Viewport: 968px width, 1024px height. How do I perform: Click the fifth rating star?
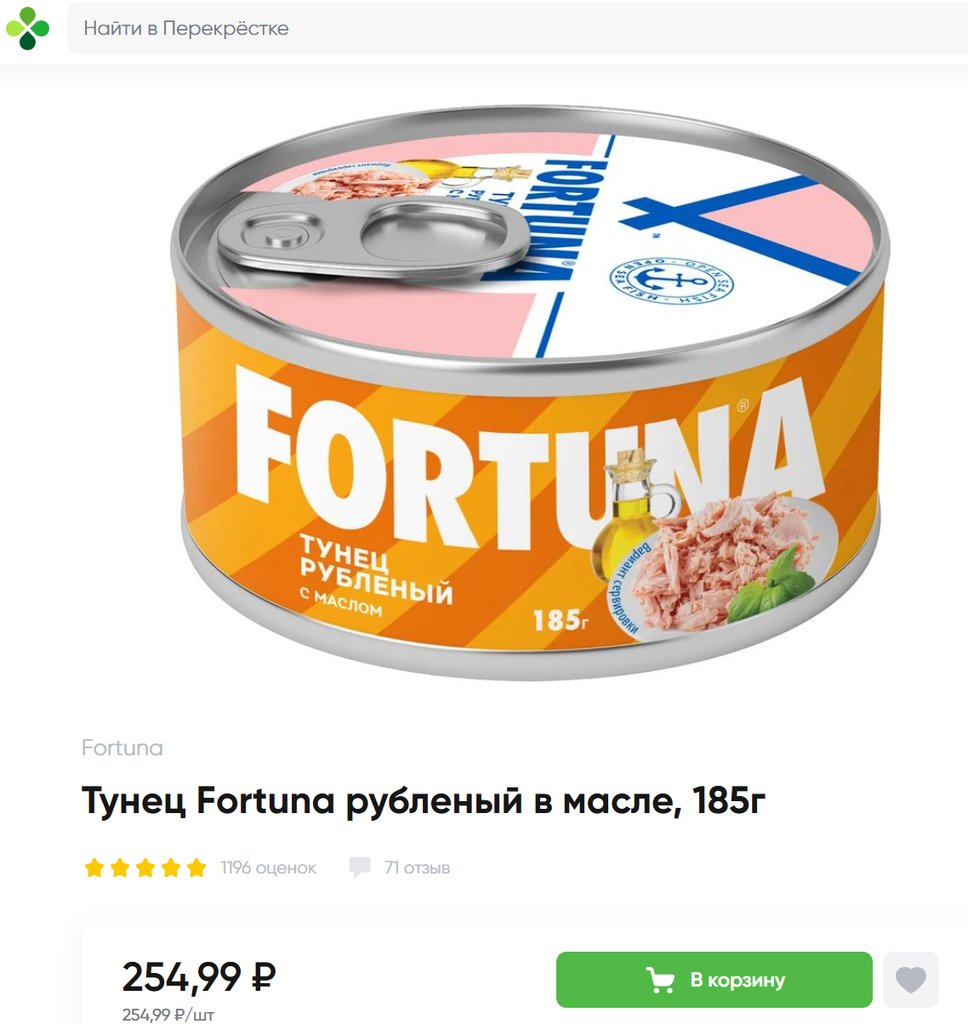(x=197, y=868)
